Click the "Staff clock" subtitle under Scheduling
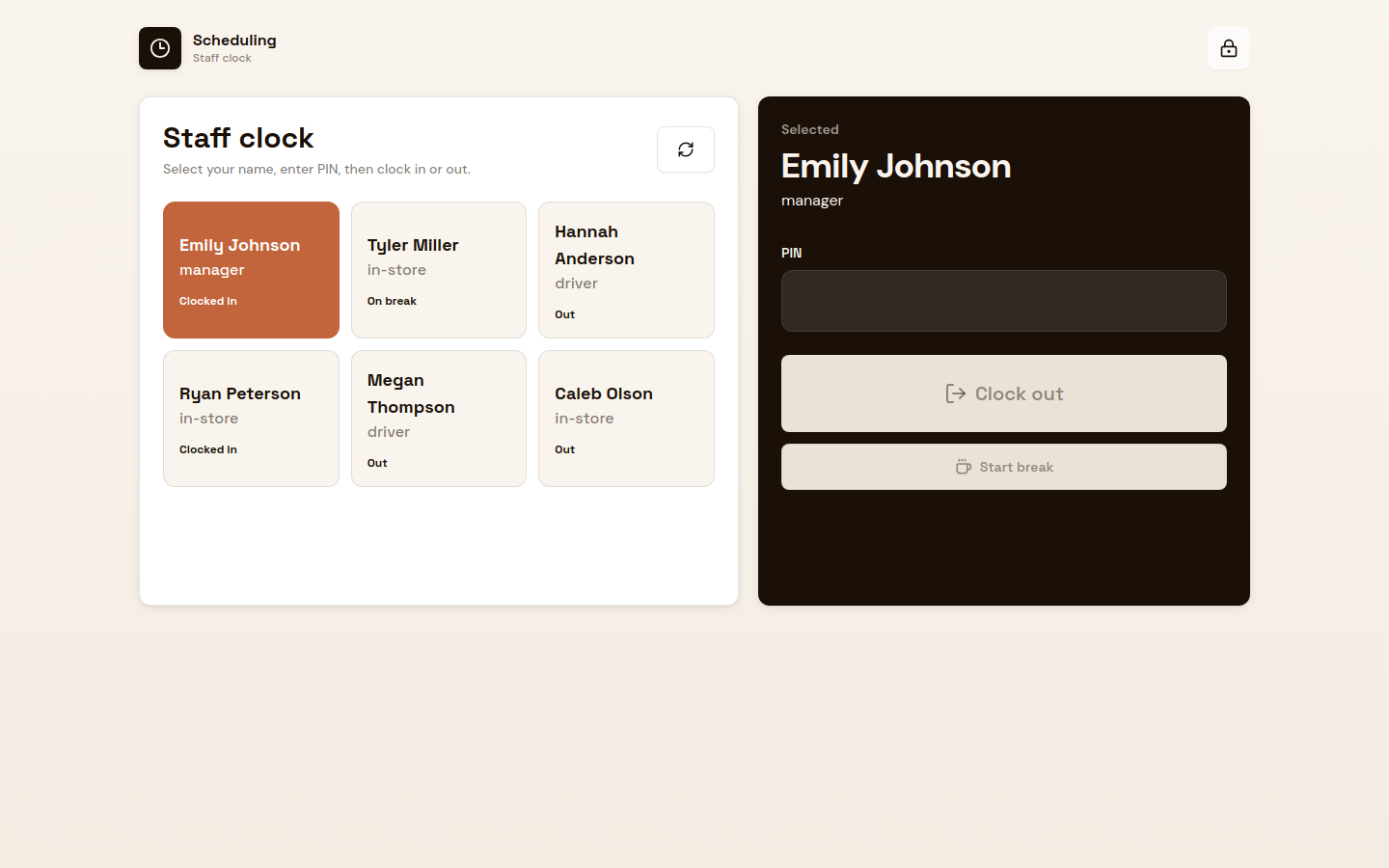The width and height of the screenshot is (1389, 868). click(x=222, y=58)
